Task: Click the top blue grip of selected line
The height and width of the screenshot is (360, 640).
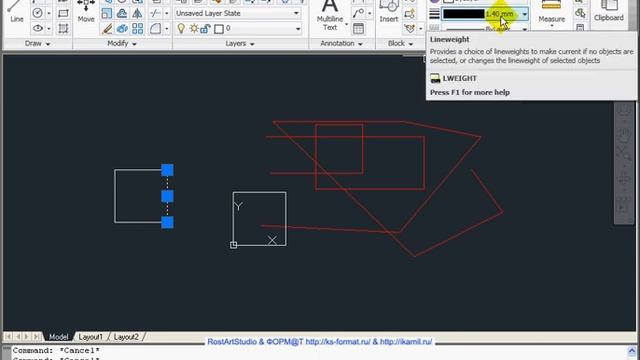Action: click(167, 170)
